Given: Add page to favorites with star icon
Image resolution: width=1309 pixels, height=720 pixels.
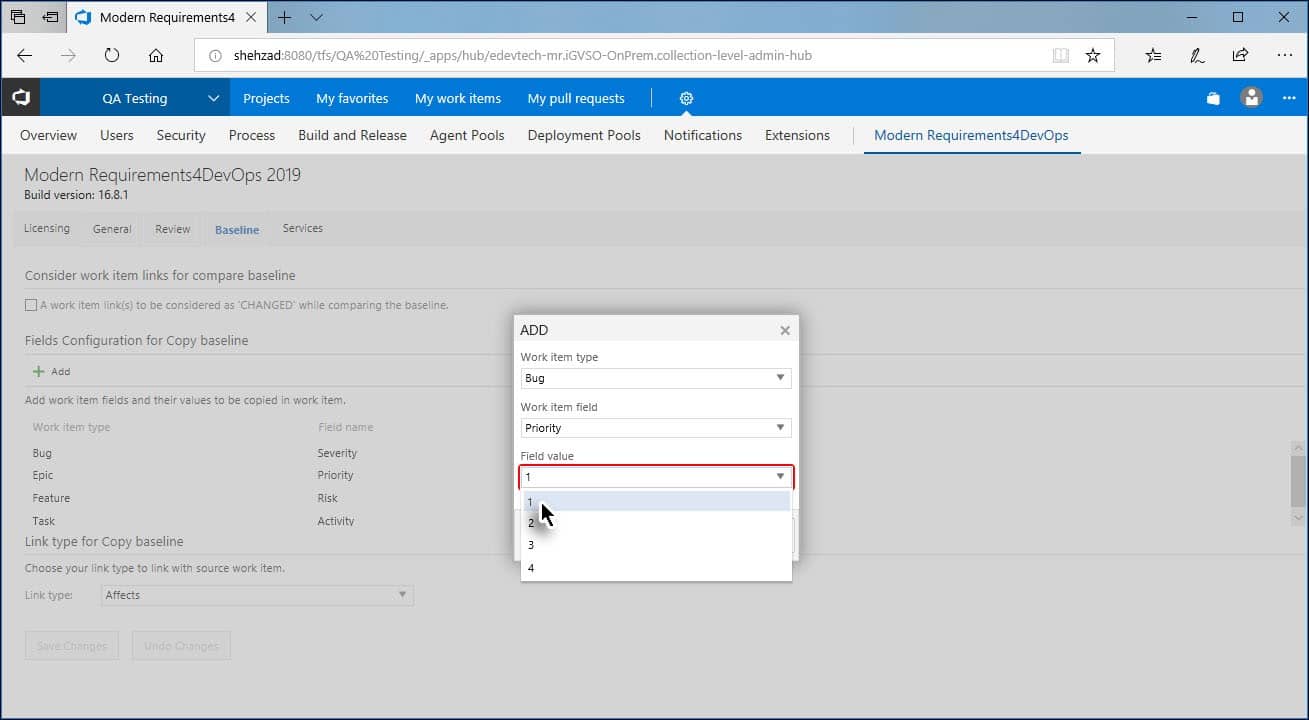Looking at the screenshot, I should point(1093,56).
